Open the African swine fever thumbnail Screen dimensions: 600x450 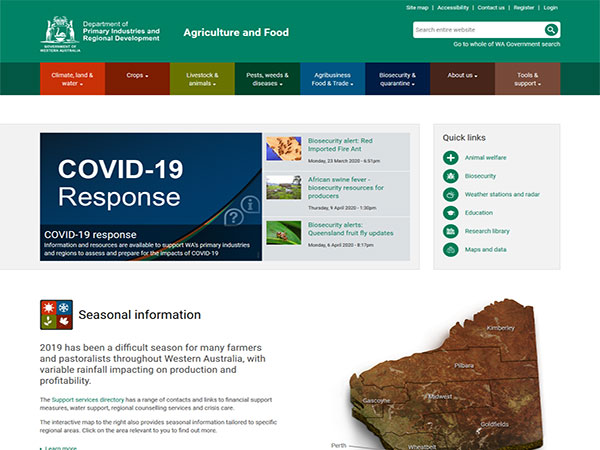284,188
